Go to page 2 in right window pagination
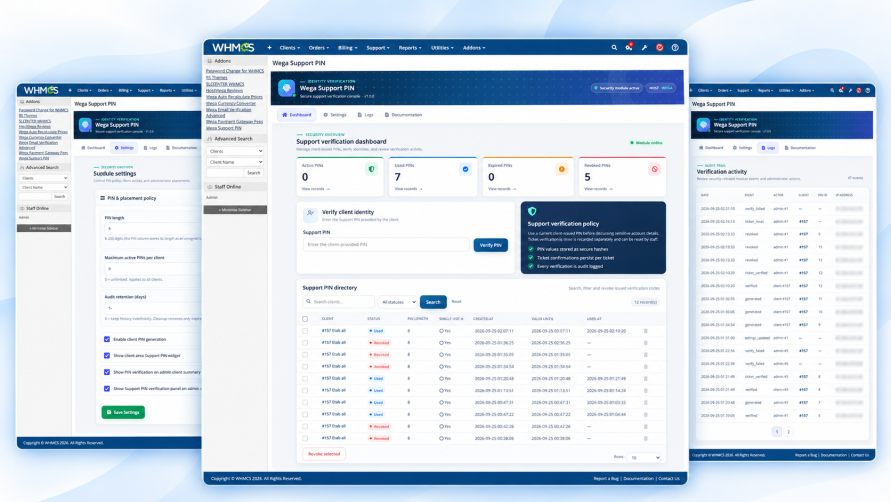The image size is (891, 502). coord(788,432)
